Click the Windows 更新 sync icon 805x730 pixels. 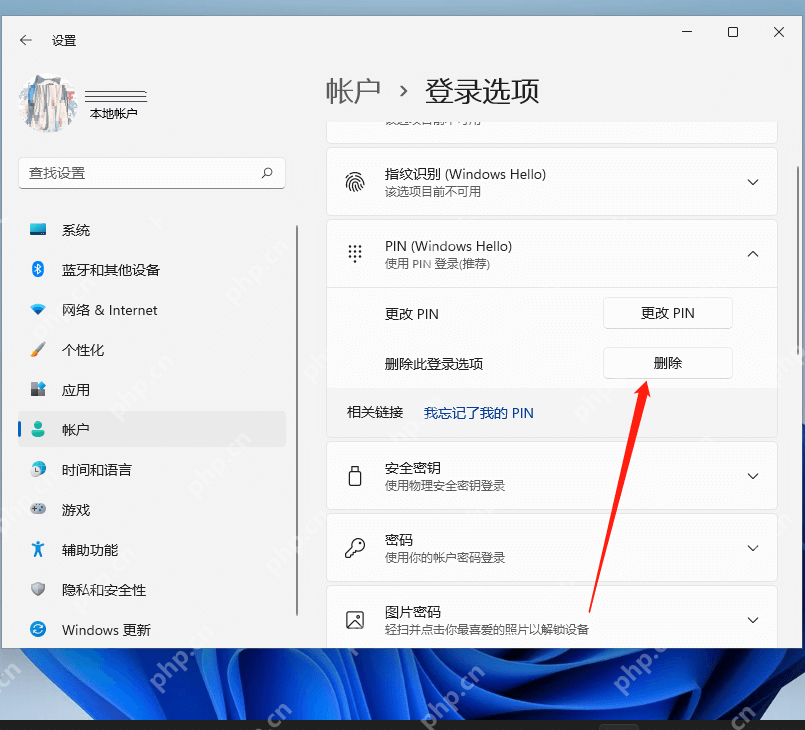pyautogui.click(x=38, y=629)
